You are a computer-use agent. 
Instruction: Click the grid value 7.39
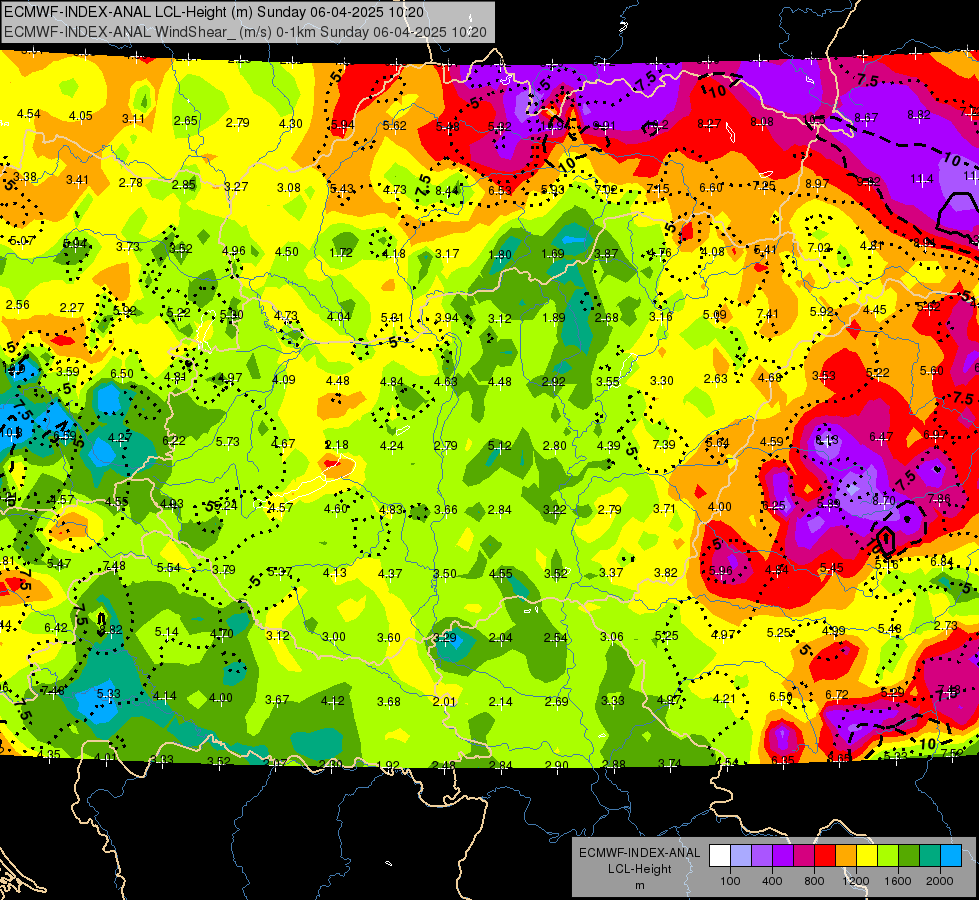coord(664,444)
